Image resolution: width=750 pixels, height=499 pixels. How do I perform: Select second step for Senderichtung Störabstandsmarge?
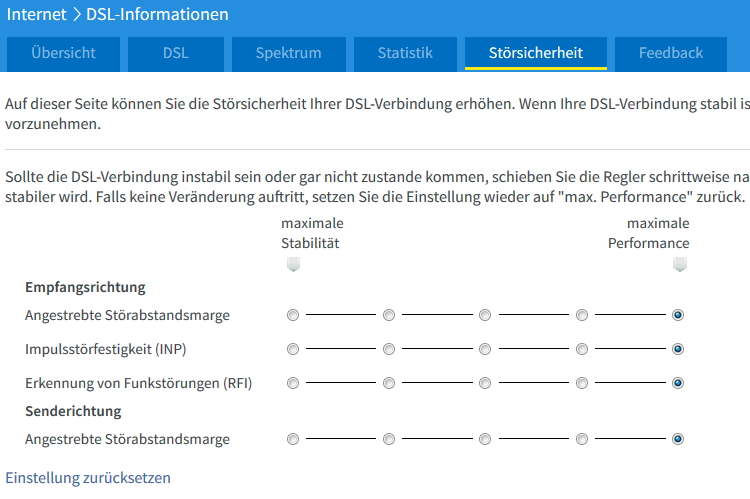click(x=389, y=439)
